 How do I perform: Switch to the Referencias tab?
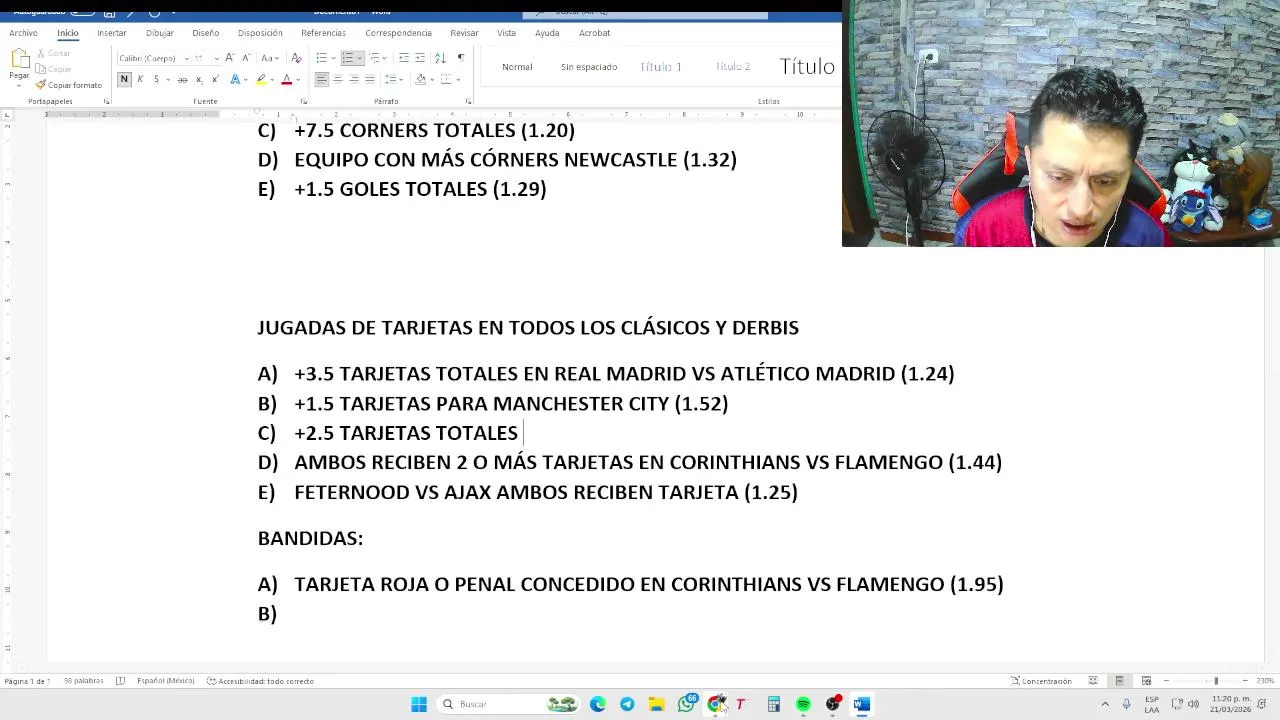(x=323, y=33)
